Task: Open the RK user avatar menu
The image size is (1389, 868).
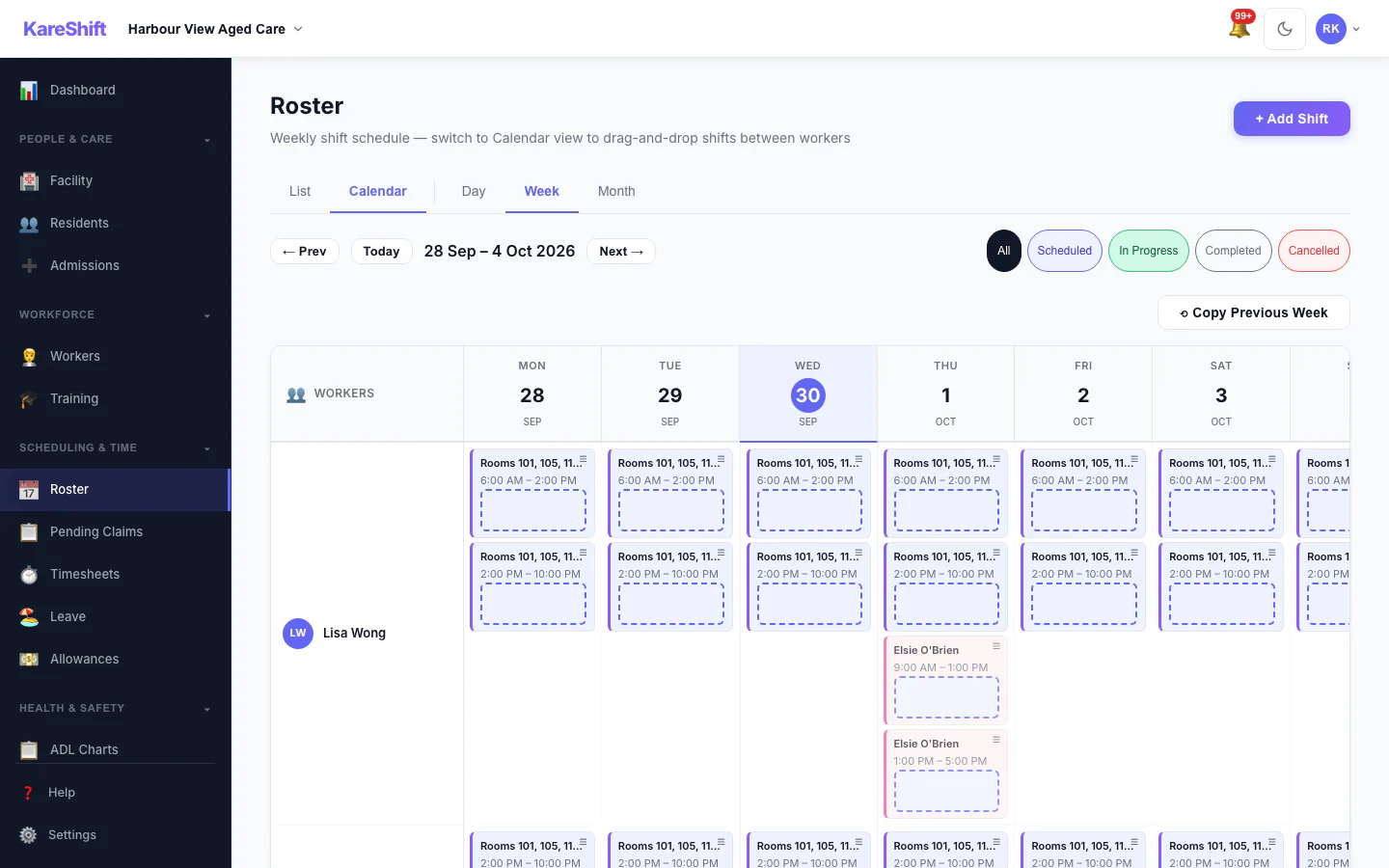Action: point(1338,29)
